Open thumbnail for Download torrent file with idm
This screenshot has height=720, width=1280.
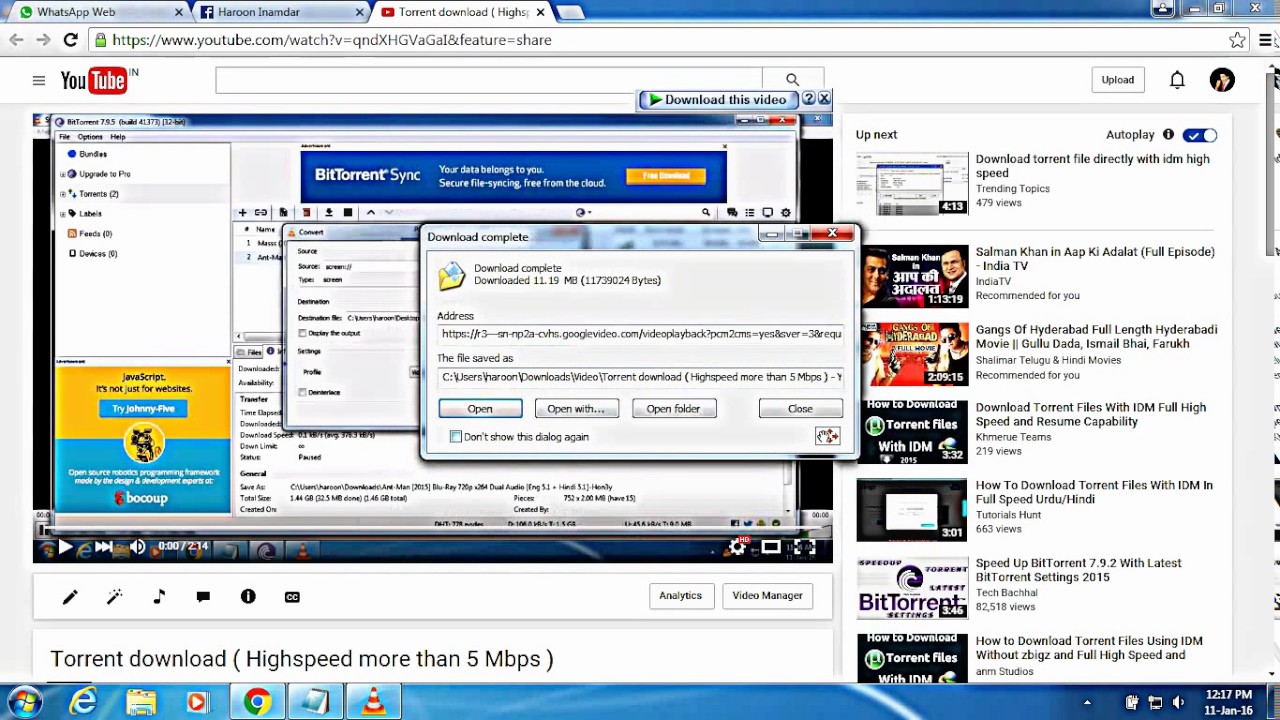pos(912,183)
